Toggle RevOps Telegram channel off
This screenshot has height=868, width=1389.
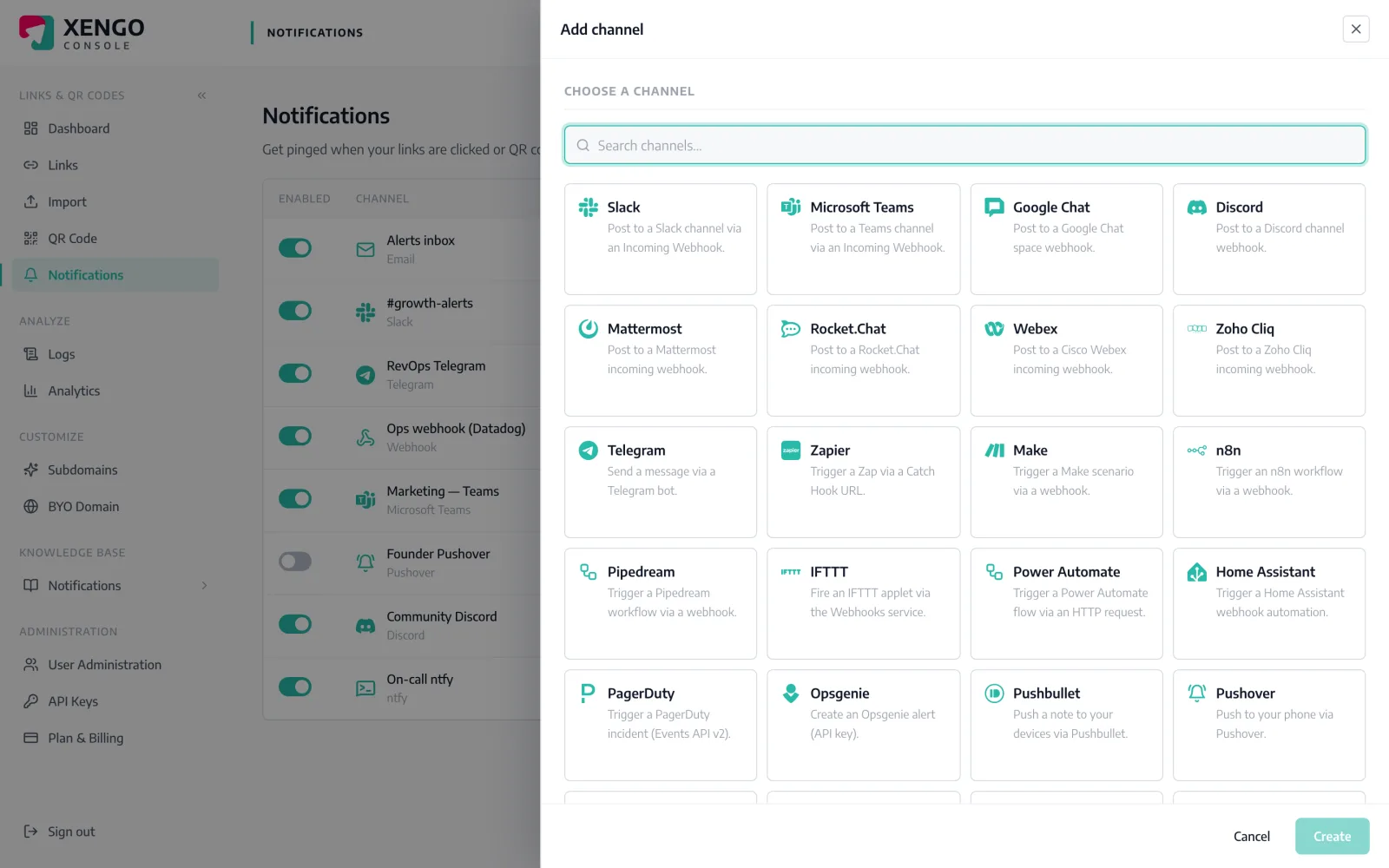(295, 373)
